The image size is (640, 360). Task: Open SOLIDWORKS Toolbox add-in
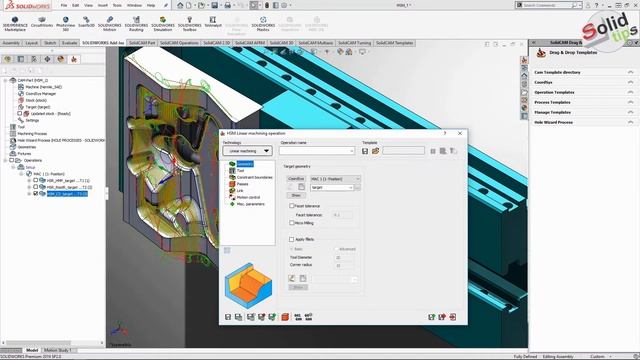189,24
